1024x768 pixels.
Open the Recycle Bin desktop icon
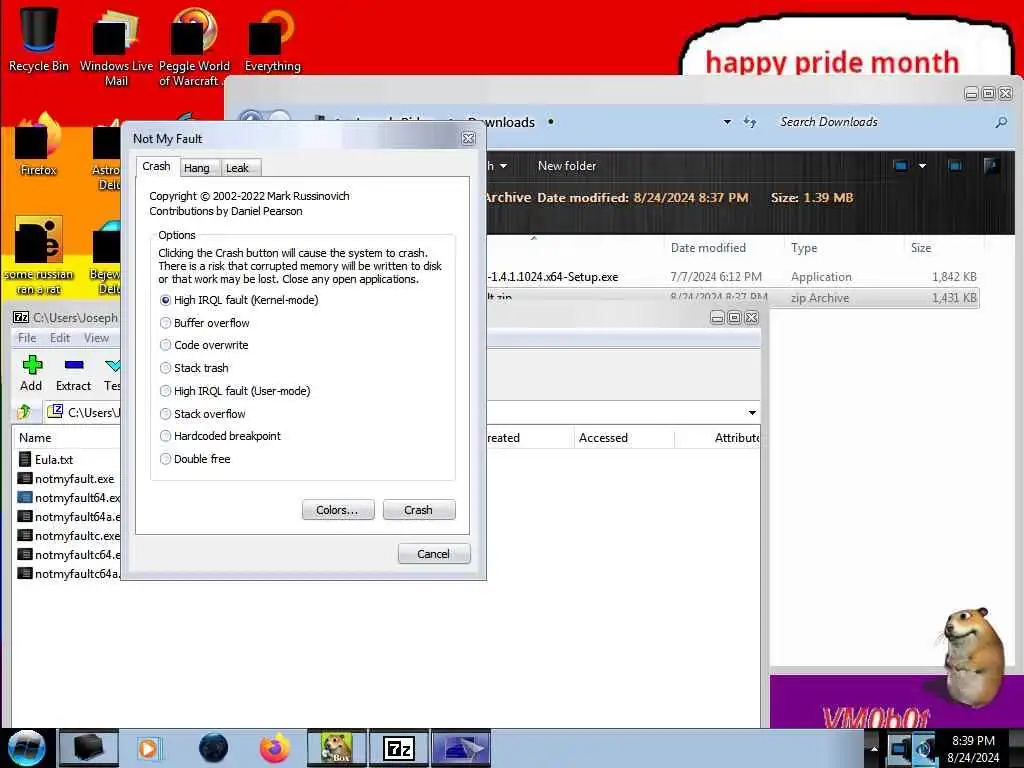click(39, 39)
